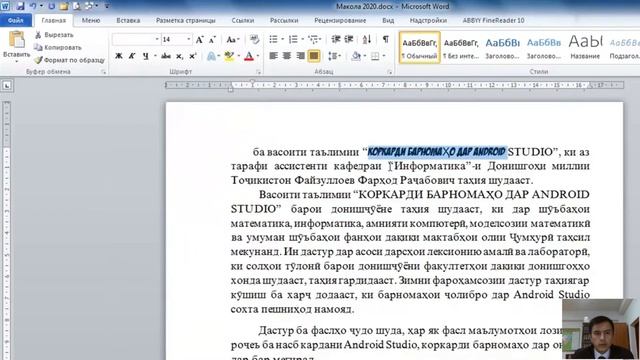Increase paragraph indent

click(349, 40)
